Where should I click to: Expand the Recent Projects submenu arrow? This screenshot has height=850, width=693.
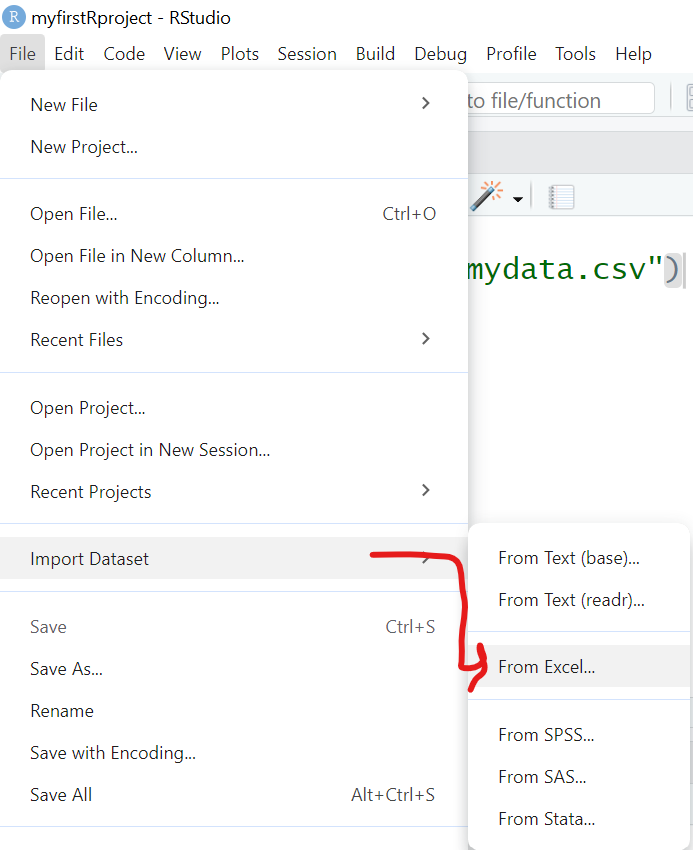(426, 490)
